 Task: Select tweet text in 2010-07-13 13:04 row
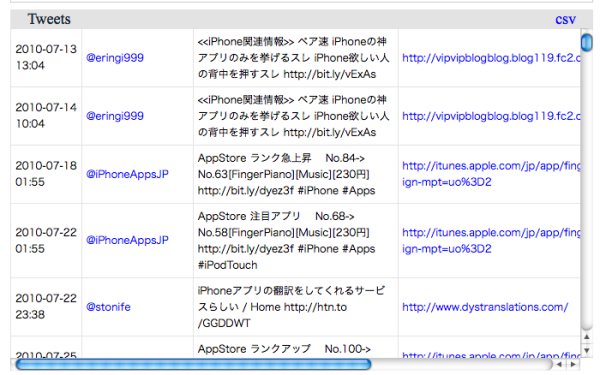coord(293,58)
